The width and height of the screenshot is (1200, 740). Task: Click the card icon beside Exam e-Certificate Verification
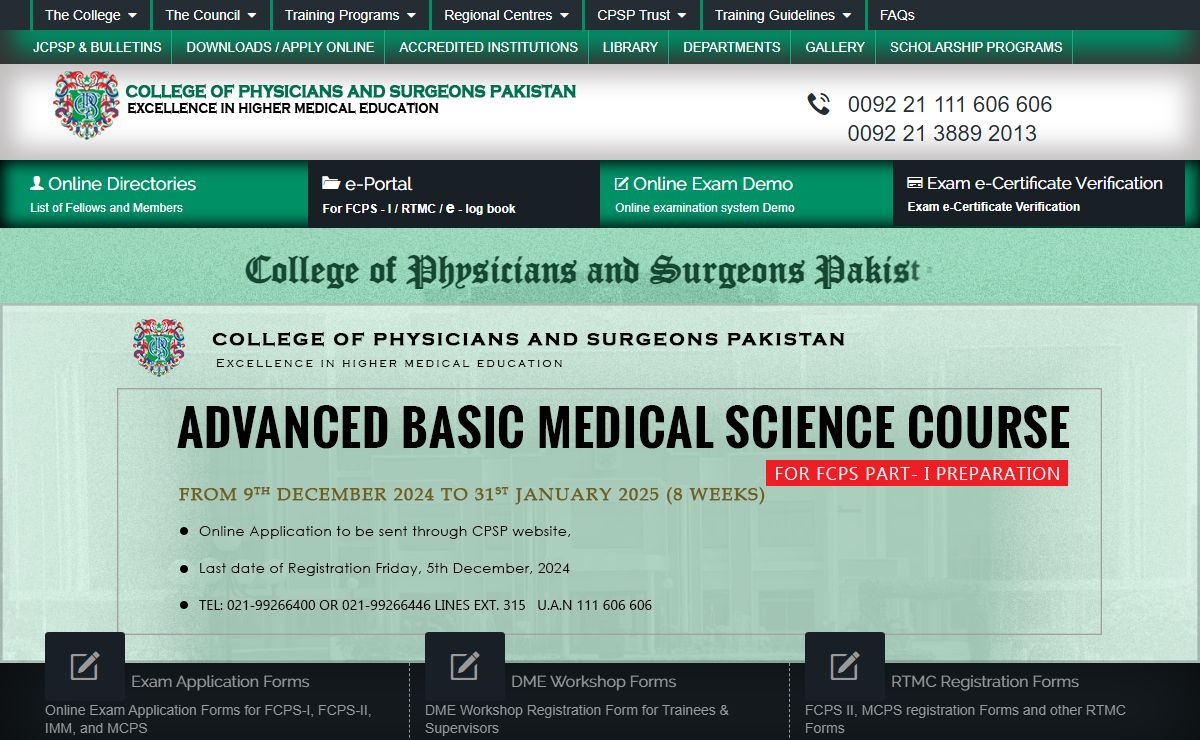click(x=914, y=183)
